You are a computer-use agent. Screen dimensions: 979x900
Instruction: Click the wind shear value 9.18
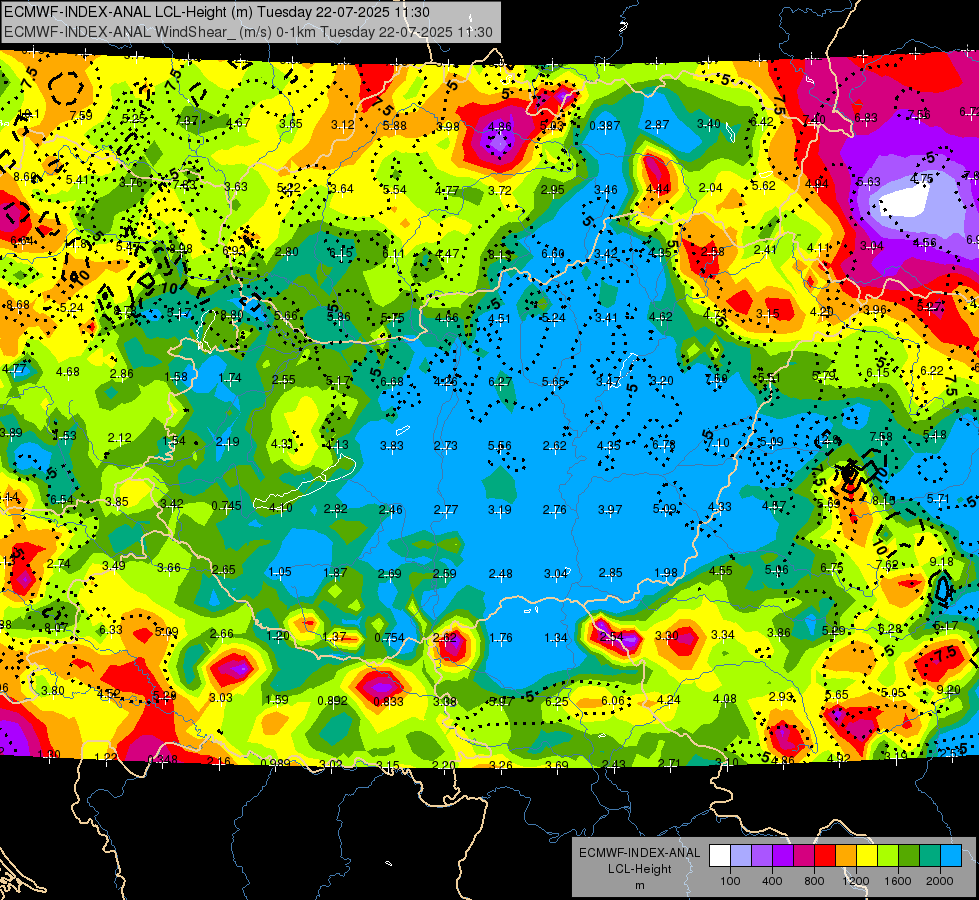point(942,561)
